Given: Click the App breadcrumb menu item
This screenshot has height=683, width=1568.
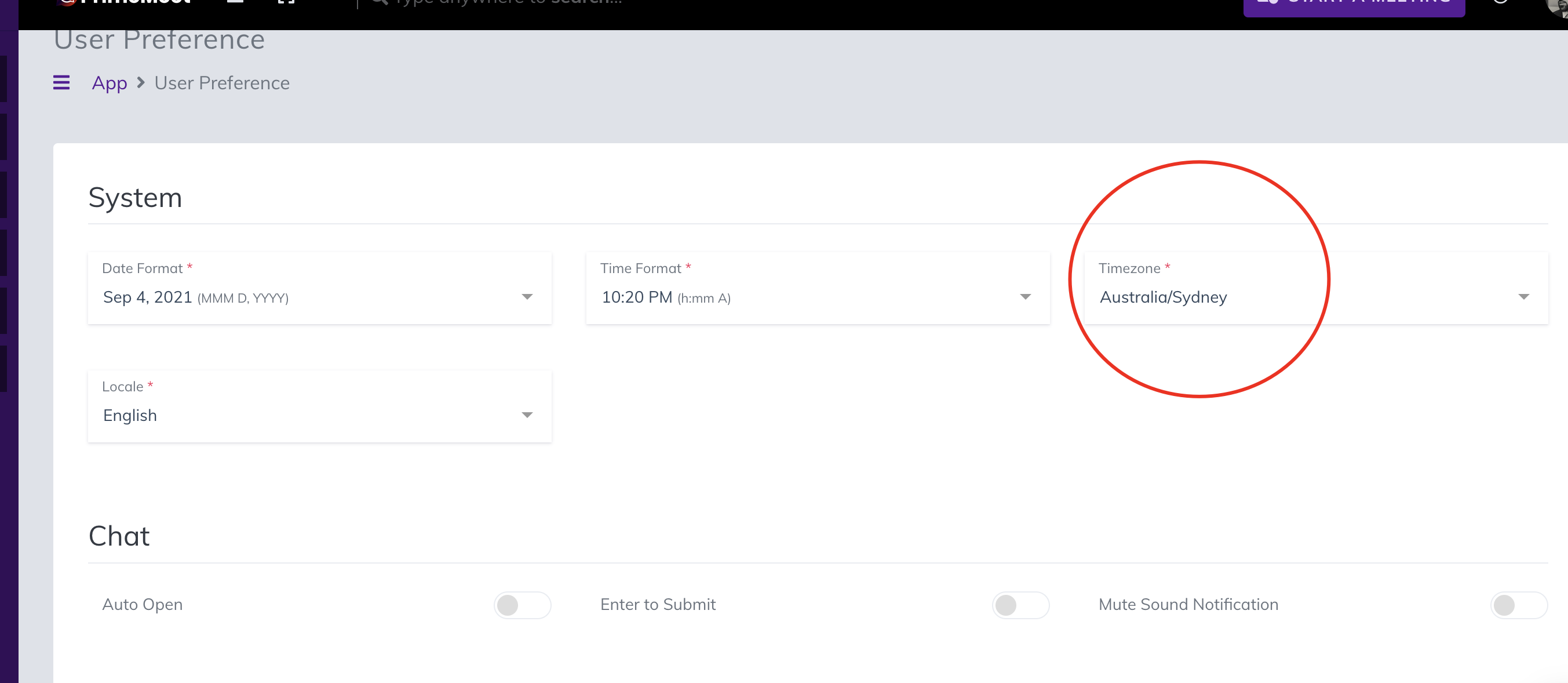Looking at the screenshot, I should pyautogui.click(x=110, y=82).
